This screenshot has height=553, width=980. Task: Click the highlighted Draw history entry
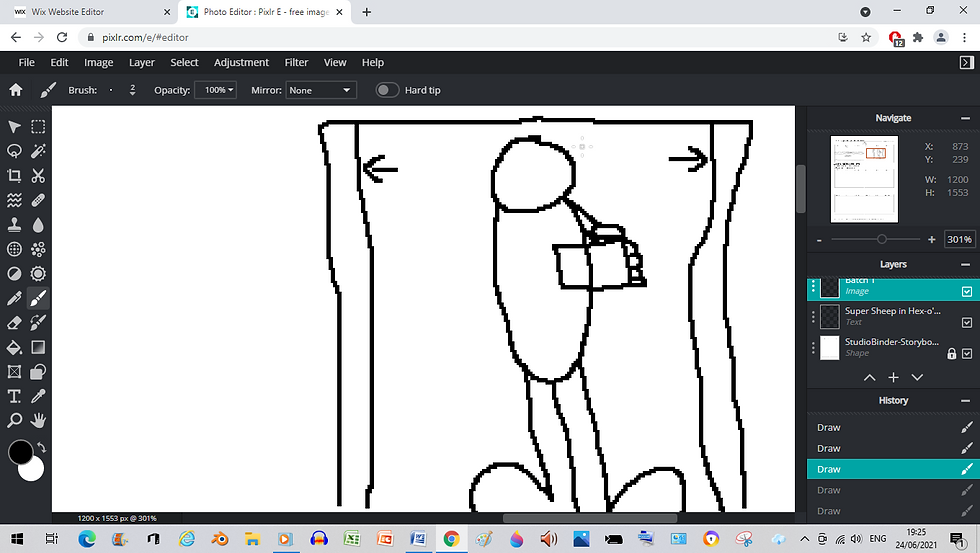click(893, 469)
